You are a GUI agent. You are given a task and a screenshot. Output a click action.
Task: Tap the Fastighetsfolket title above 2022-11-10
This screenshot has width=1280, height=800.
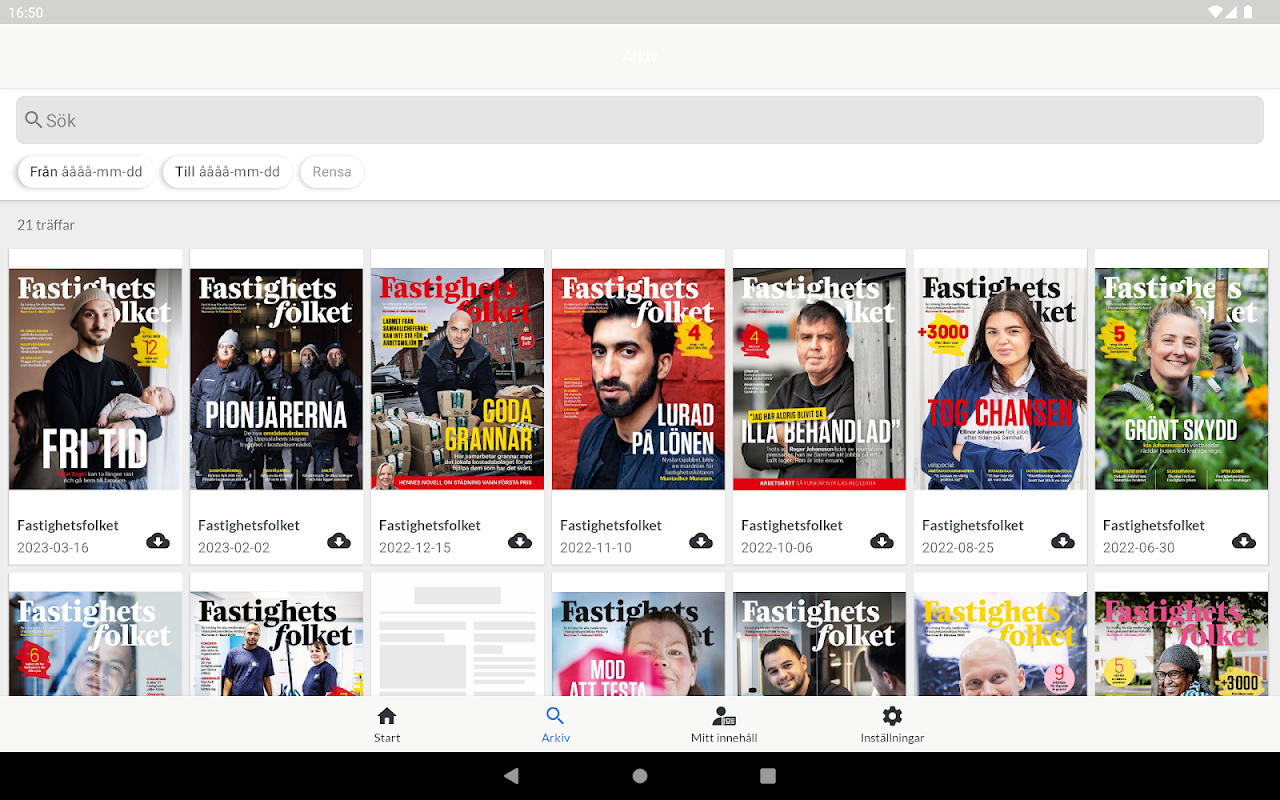pos(611,525)
